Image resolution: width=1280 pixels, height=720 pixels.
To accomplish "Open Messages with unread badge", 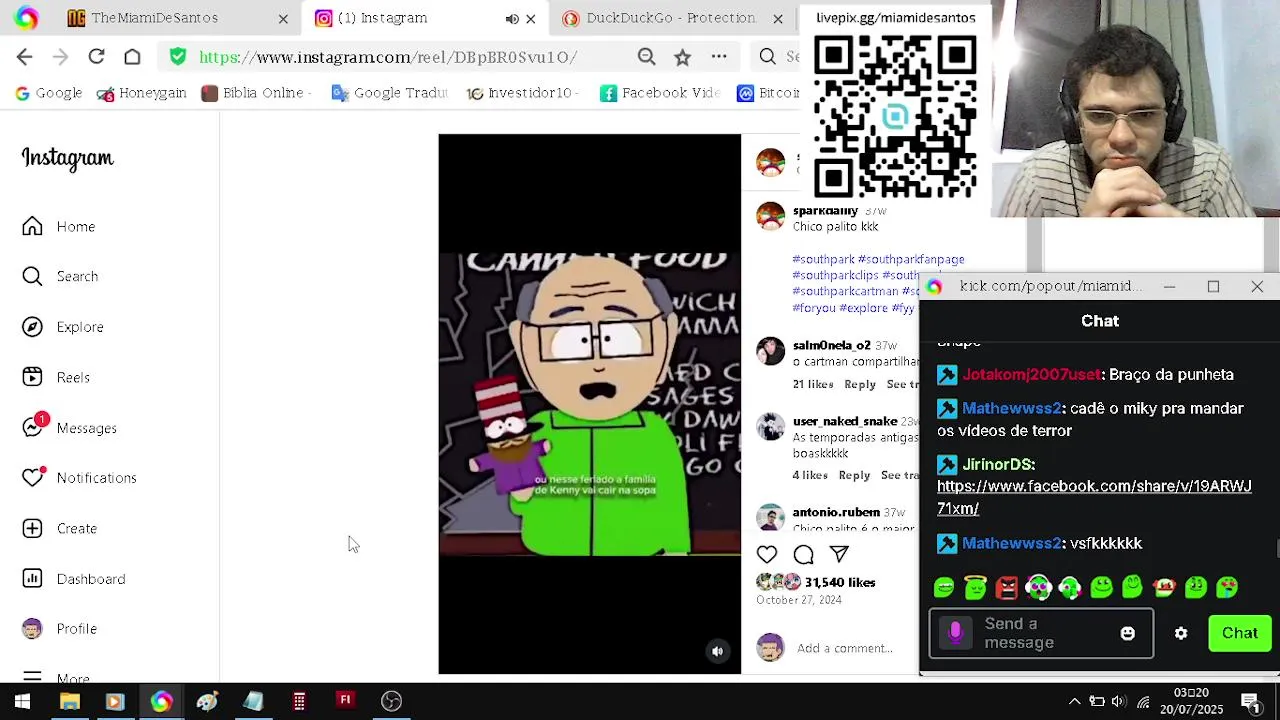I will point(68,428).
